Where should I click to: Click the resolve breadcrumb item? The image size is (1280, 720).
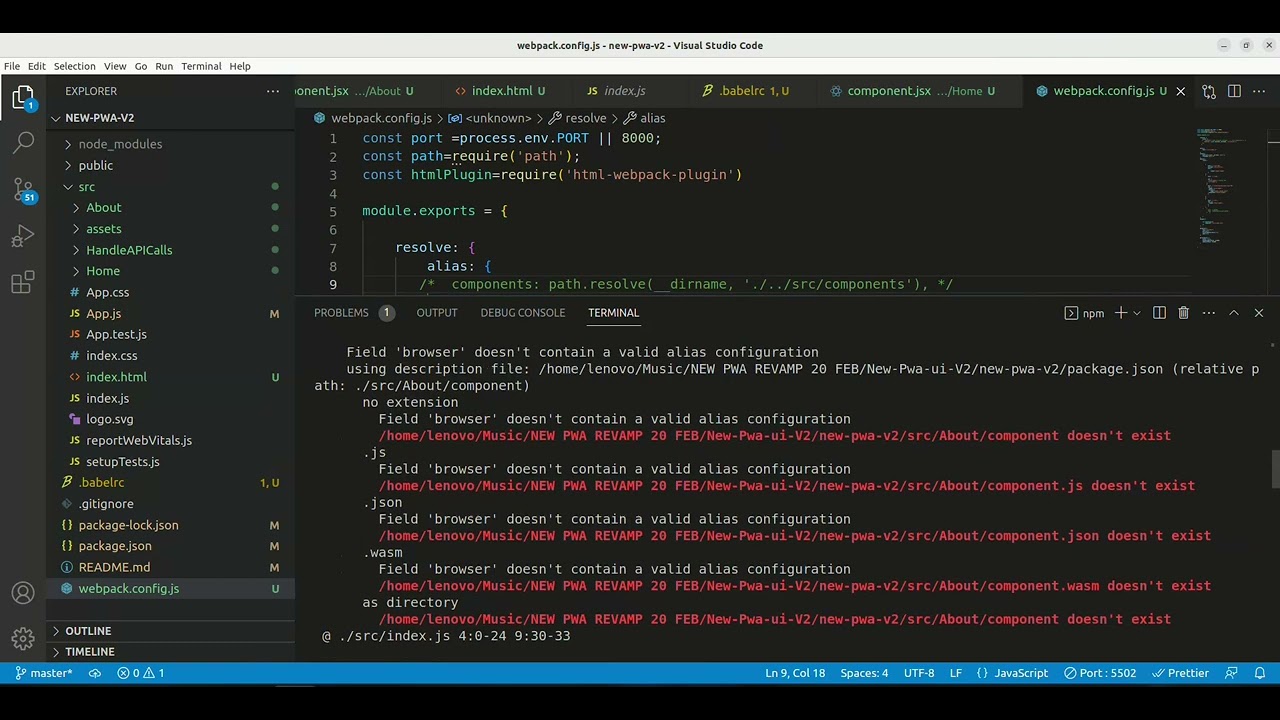(x=579, y=118)
